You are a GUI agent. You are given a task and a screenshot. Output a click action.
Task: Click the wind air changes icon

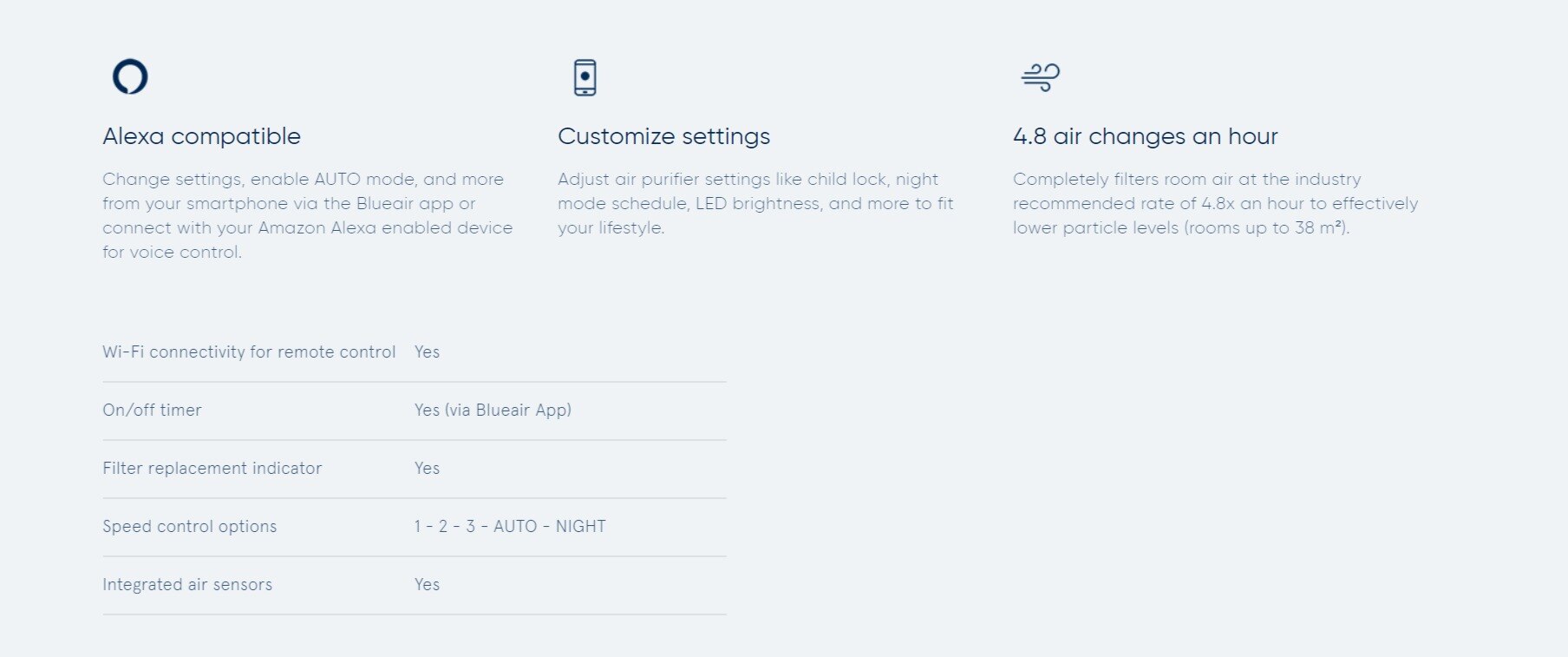pos(1041,77)
